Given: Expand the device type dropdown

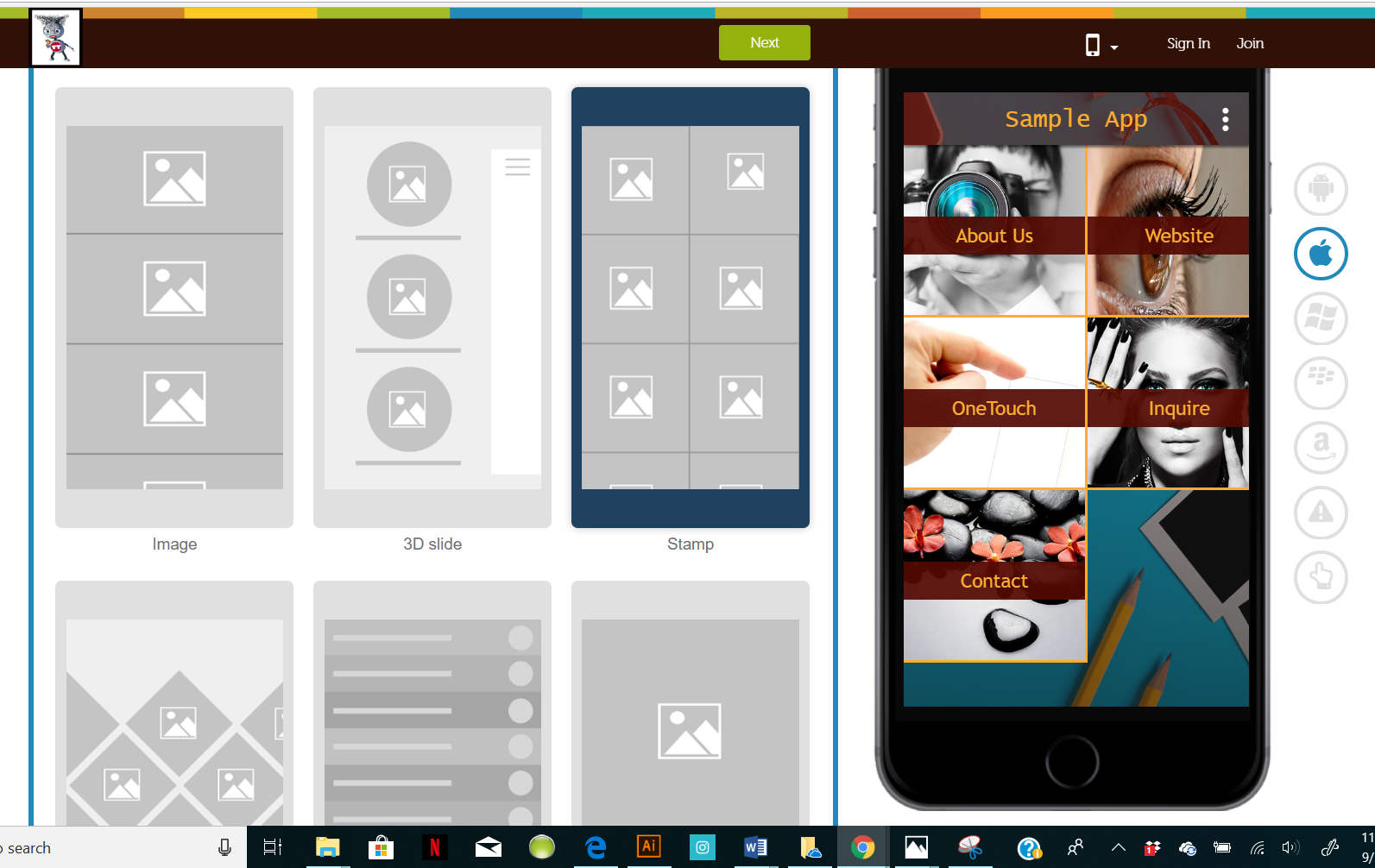Looking at the screenshot, I should coord(1101,45).
